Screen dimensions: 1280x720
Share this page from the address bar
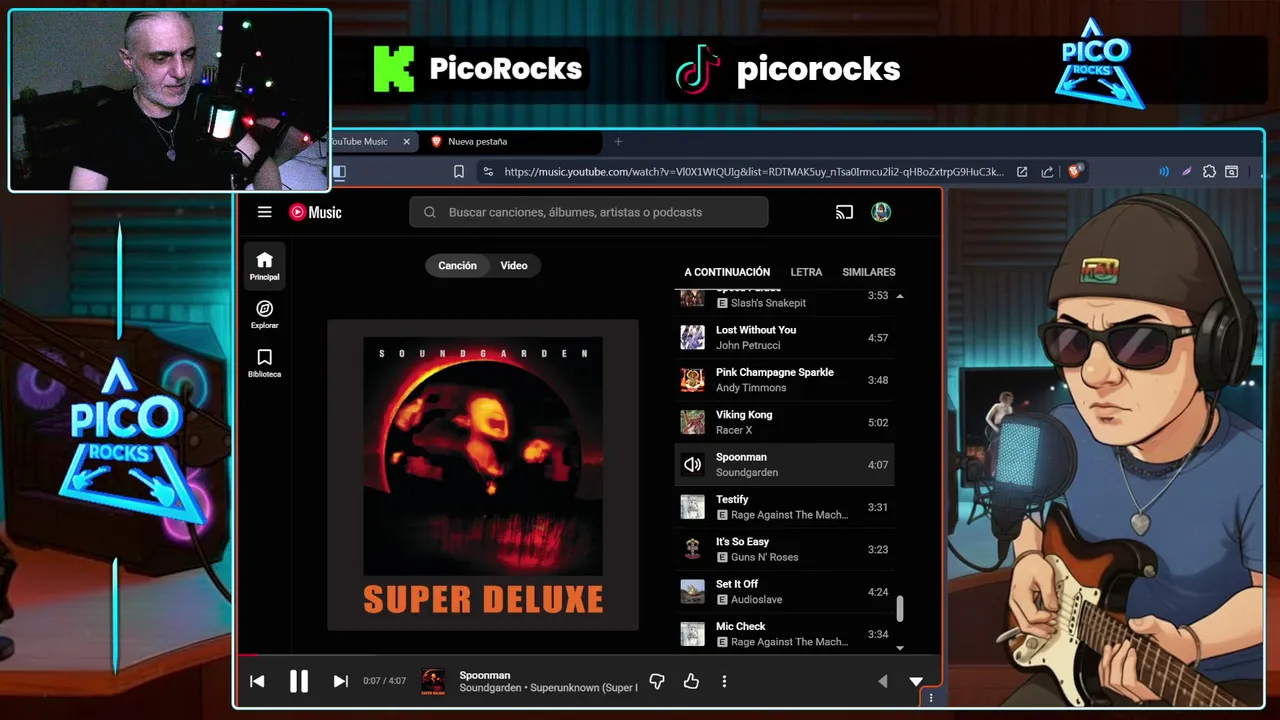(1047, 171)
